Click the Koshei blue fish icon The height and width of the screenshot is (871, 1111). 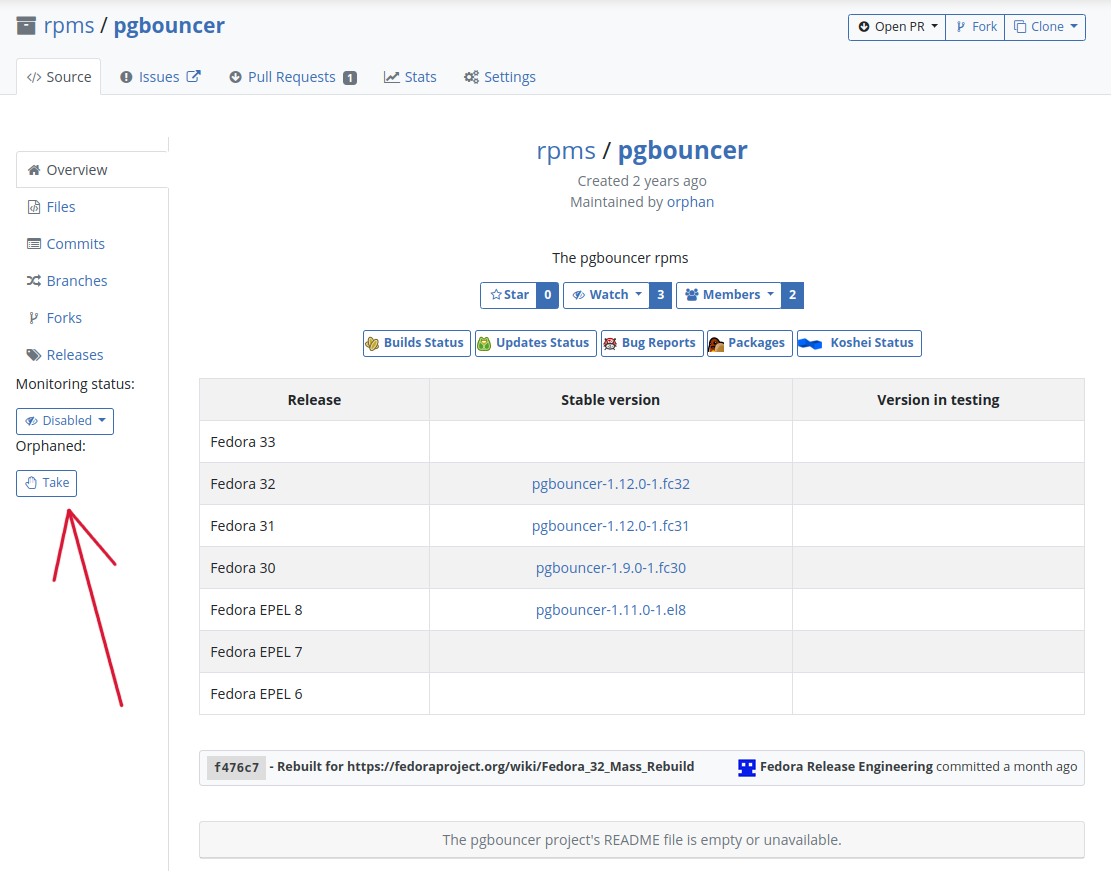point(810,344)
